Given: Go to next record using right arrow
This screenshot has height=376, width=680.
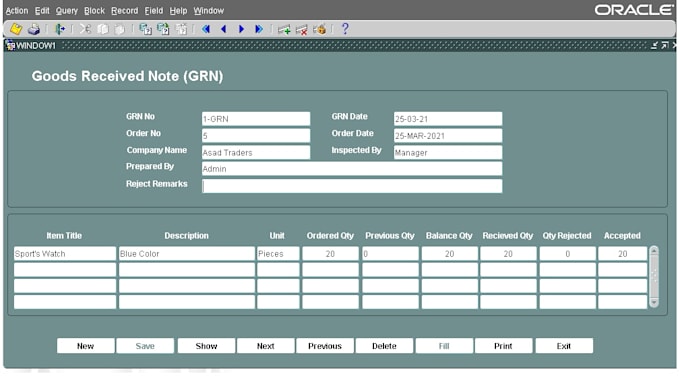Looking at the screenshot, I should click(x=241, y=29).
